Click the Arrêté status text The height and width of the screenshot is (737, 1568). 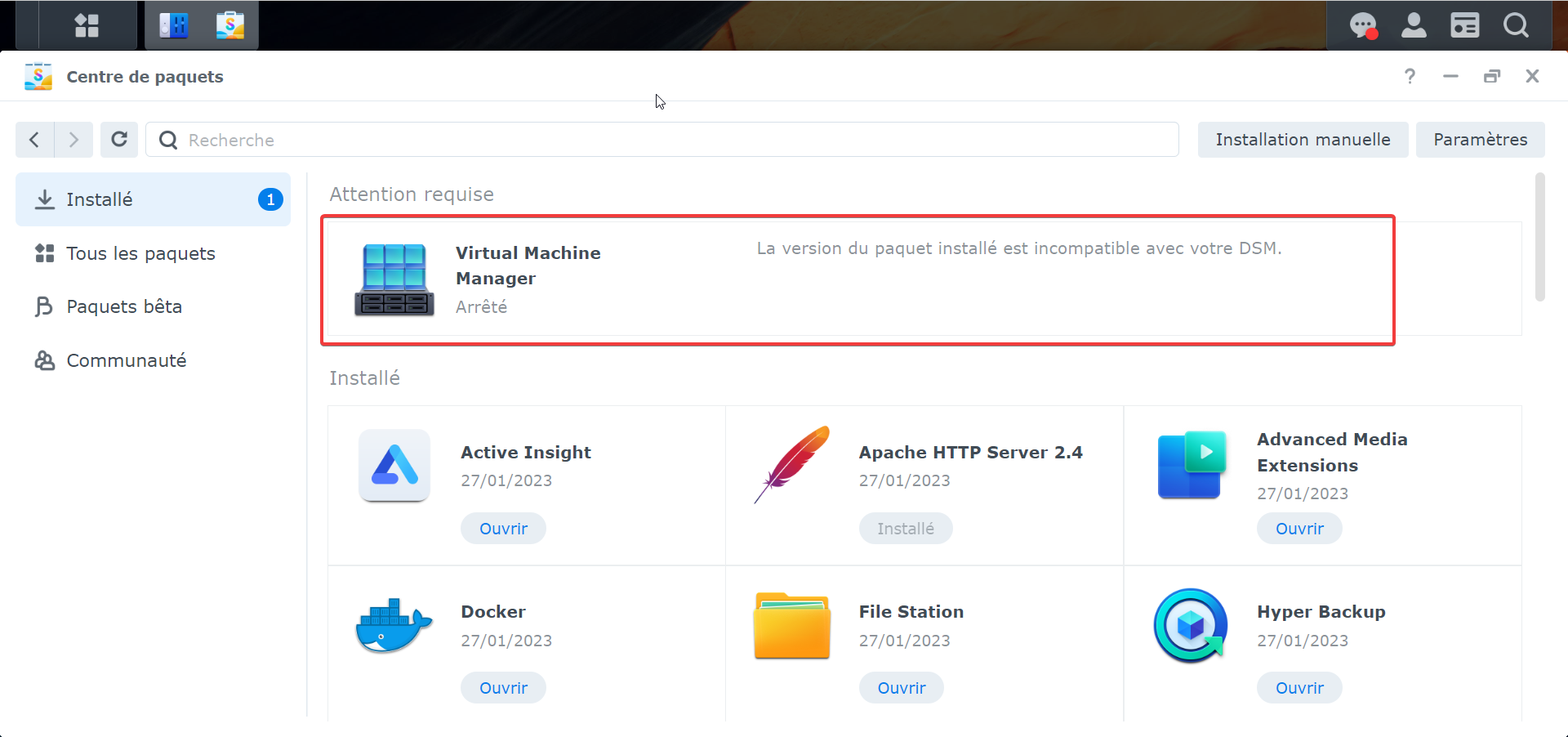click(x=481, y=307)
